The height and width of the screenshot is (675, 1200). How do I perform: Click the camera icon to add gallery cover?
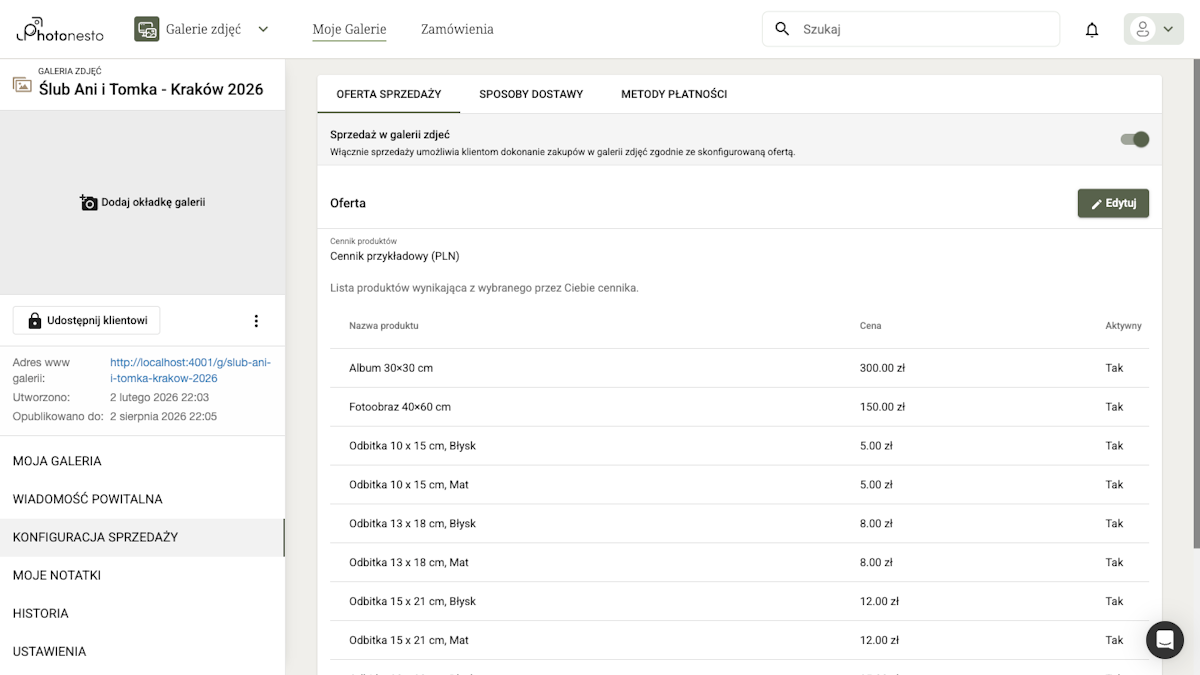(x=89, y=203)
